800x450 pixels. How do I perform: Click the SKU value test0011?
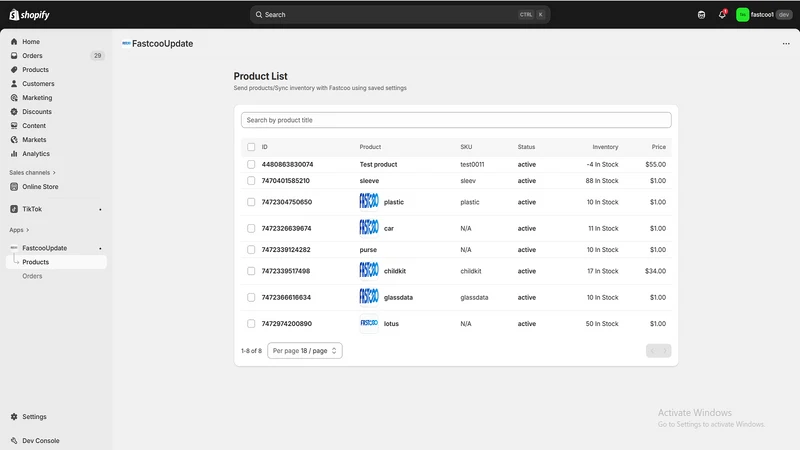click(472, 164)
